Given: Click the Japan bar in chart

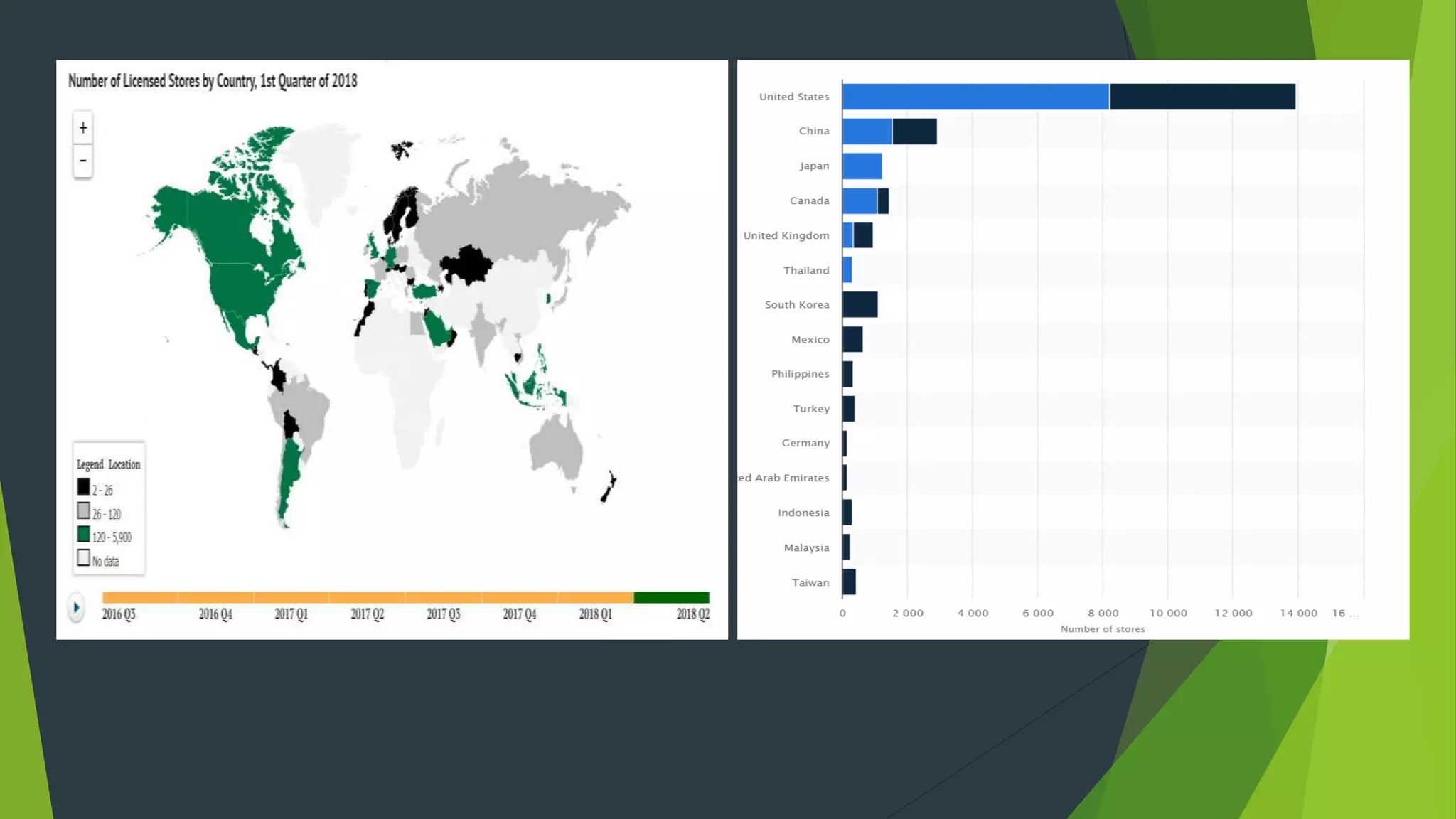Looking at the screenshot, I should pos(862,166).
